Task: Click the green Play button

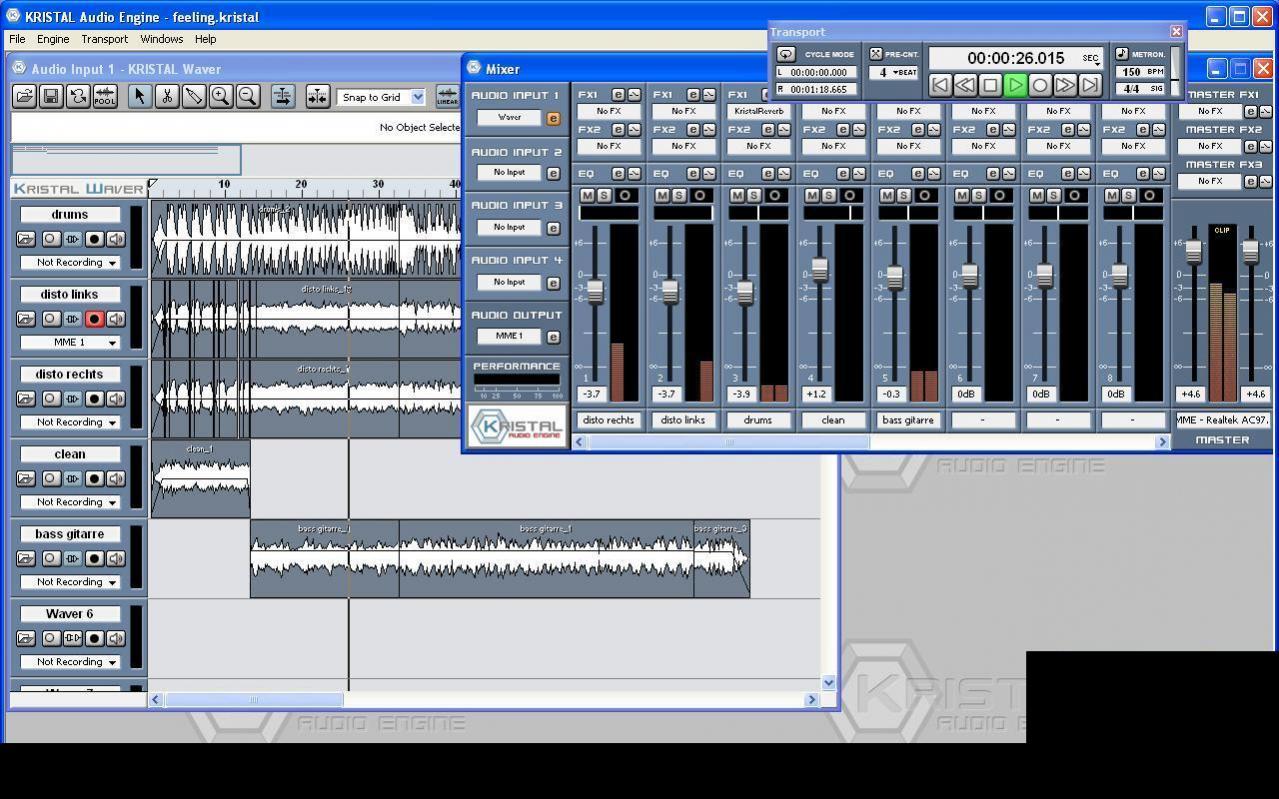Action: [1015, 86]
